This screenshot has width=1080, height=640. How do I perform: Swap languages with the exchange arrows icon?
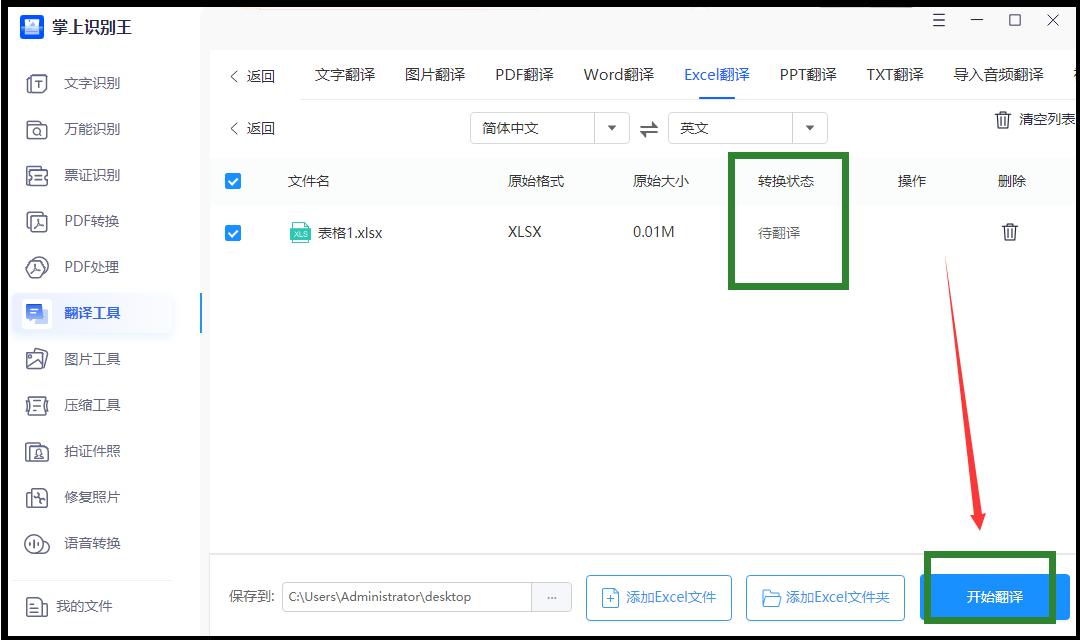point(648,128)
